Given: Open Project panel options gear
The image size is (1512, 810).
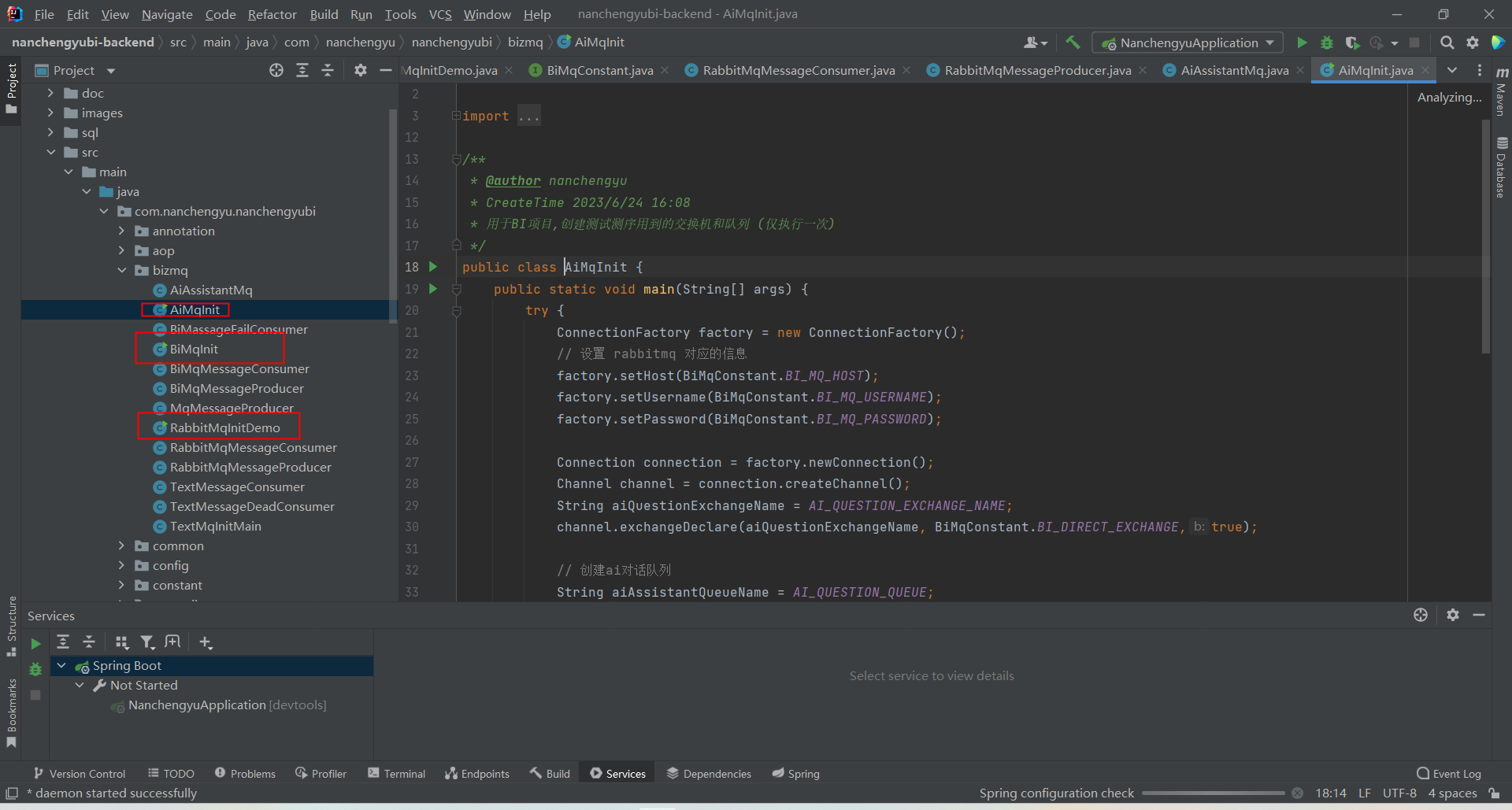Looking at the screenshot, I should point(361,70).
